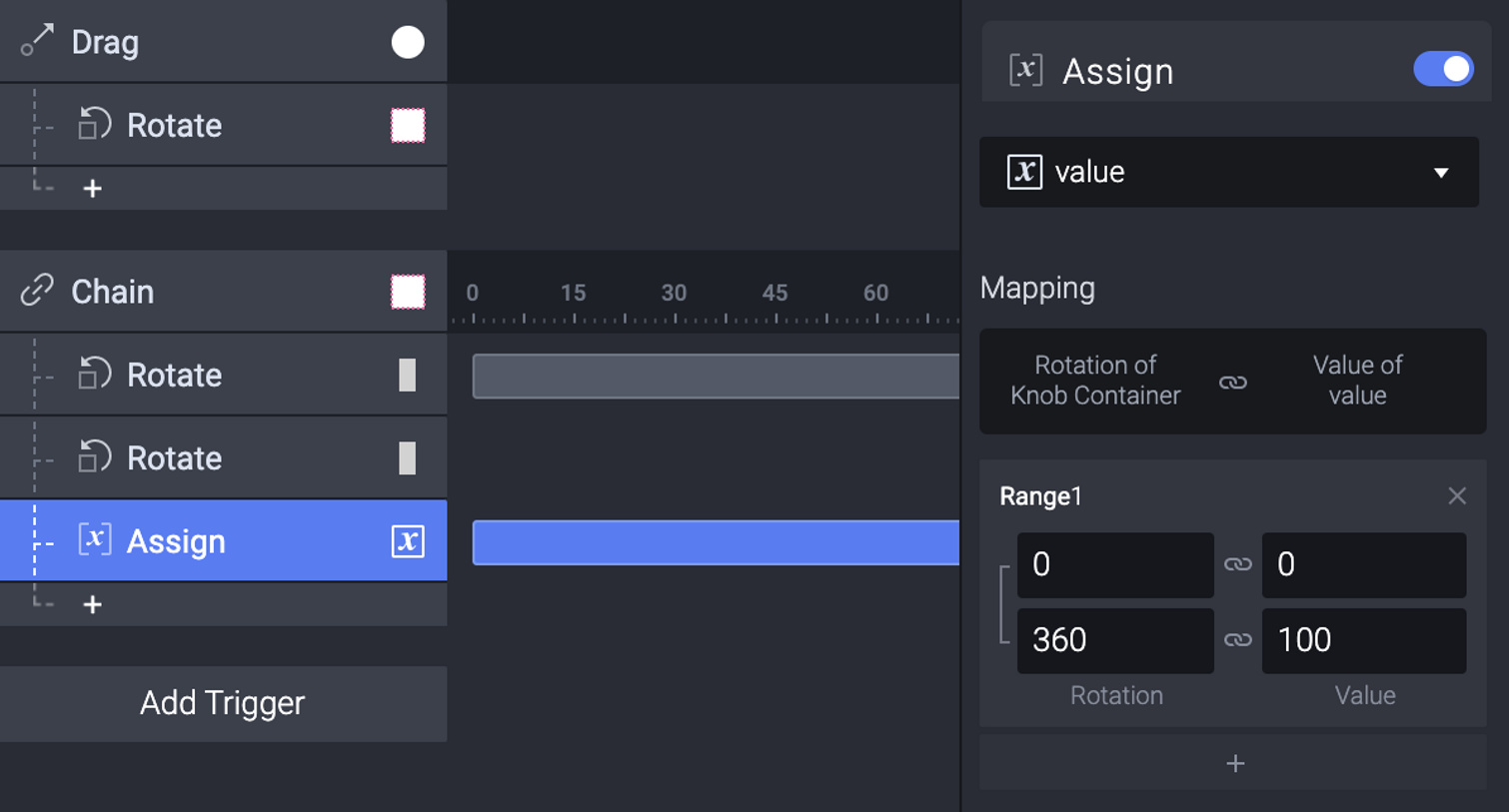Viewport: 1509px width, 812px height.
Task: Click the Add Trigger button
Action: coord(224,703)
